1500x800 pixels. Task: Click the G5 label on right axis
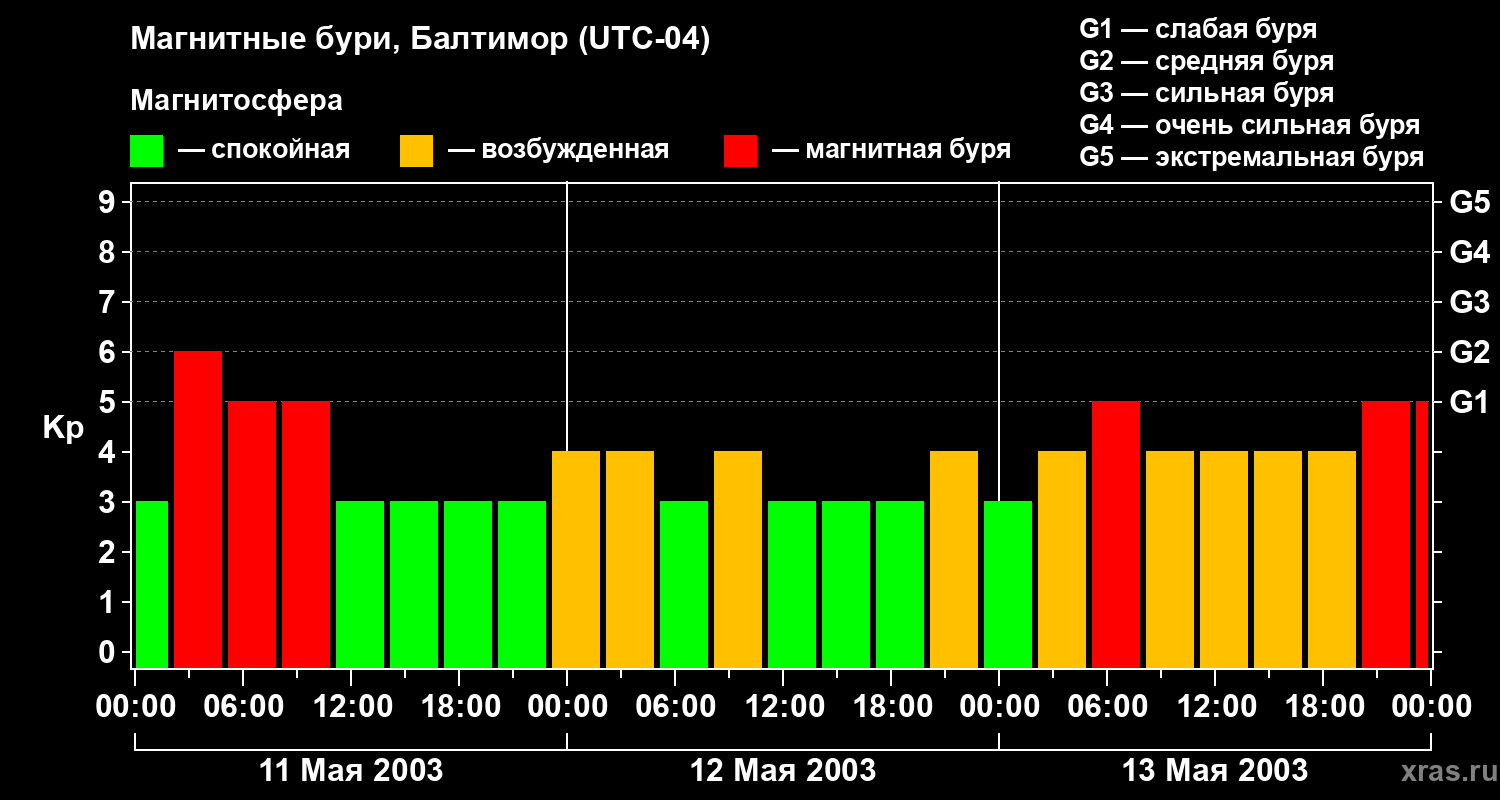pos(1469,202)
